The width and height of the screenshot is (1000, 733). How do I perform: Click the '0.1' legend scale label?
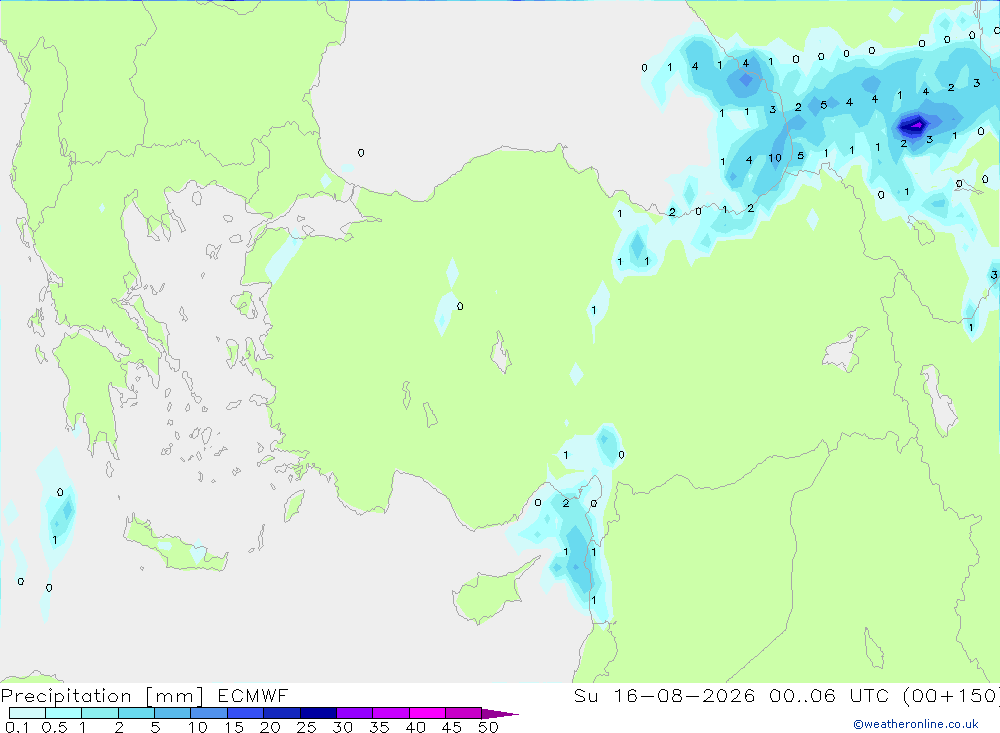point(17,727)
